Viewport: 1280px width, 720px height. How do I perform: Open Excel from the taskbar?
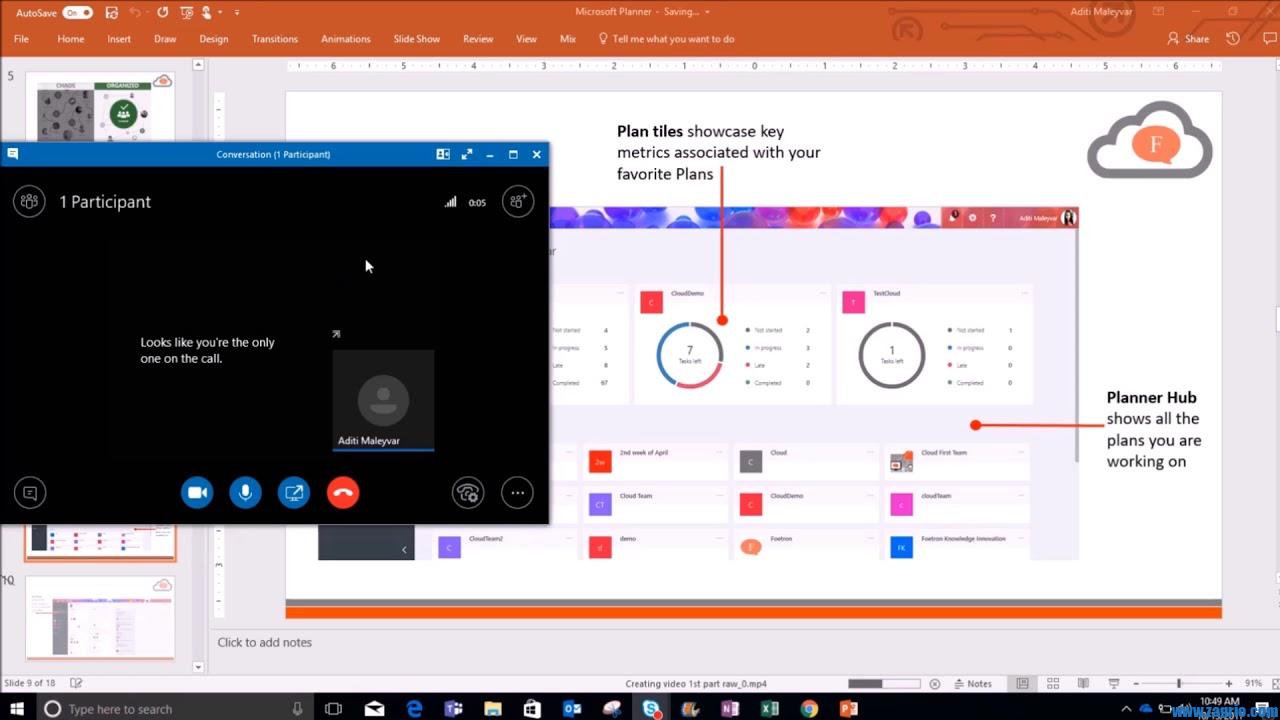770,709
